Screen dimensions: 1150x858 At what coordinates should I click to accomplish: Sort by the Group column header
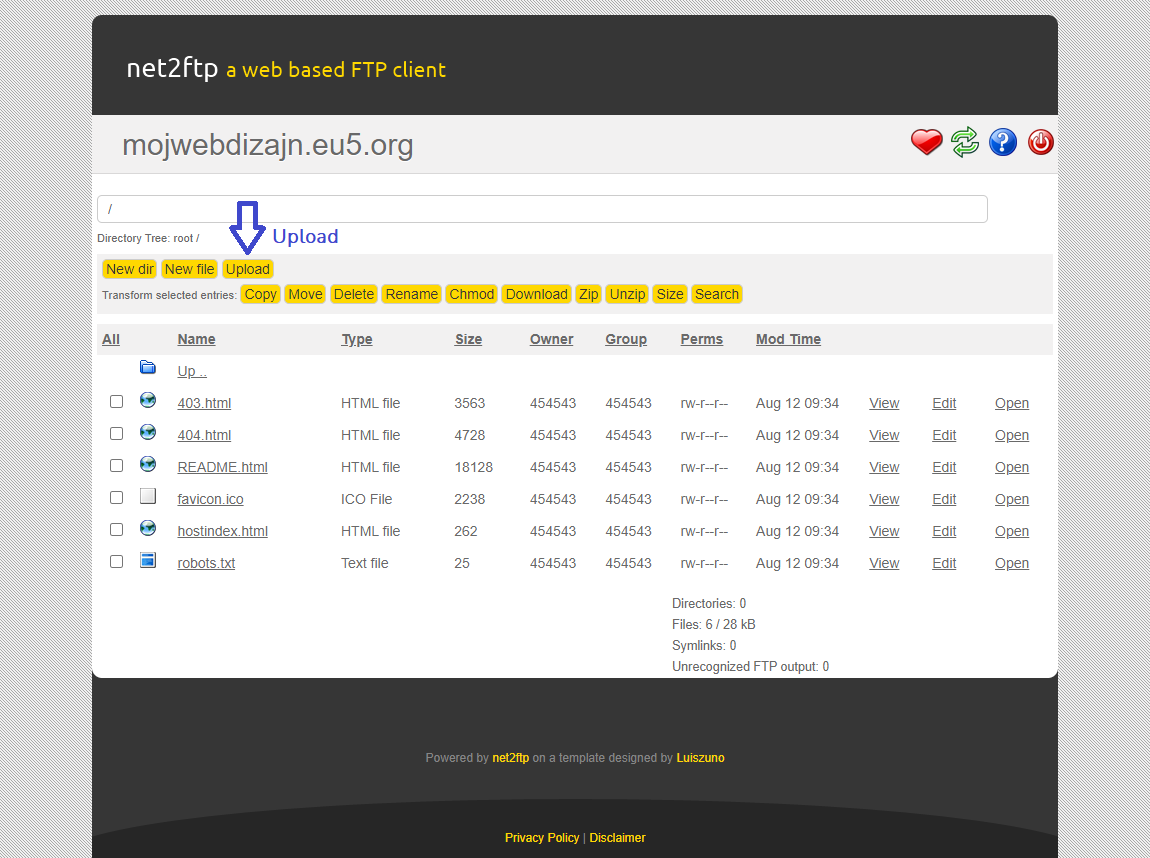[x=626, y=340]
